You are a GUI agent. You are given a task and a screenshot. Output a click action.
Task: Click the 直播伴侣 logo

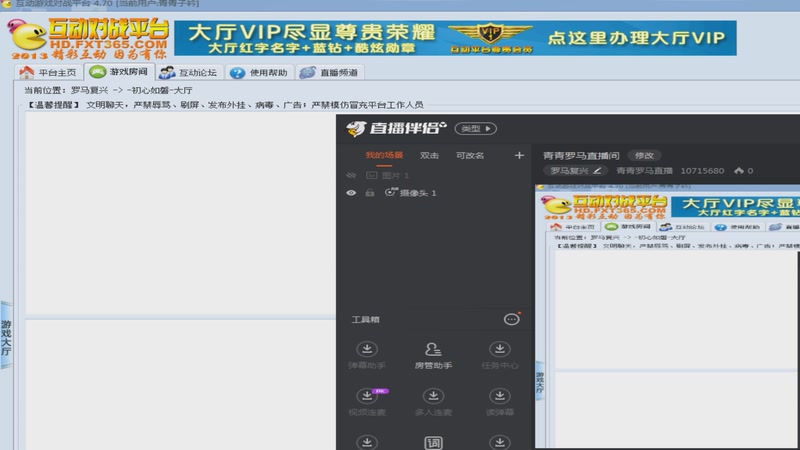click(x=396, y=128)
